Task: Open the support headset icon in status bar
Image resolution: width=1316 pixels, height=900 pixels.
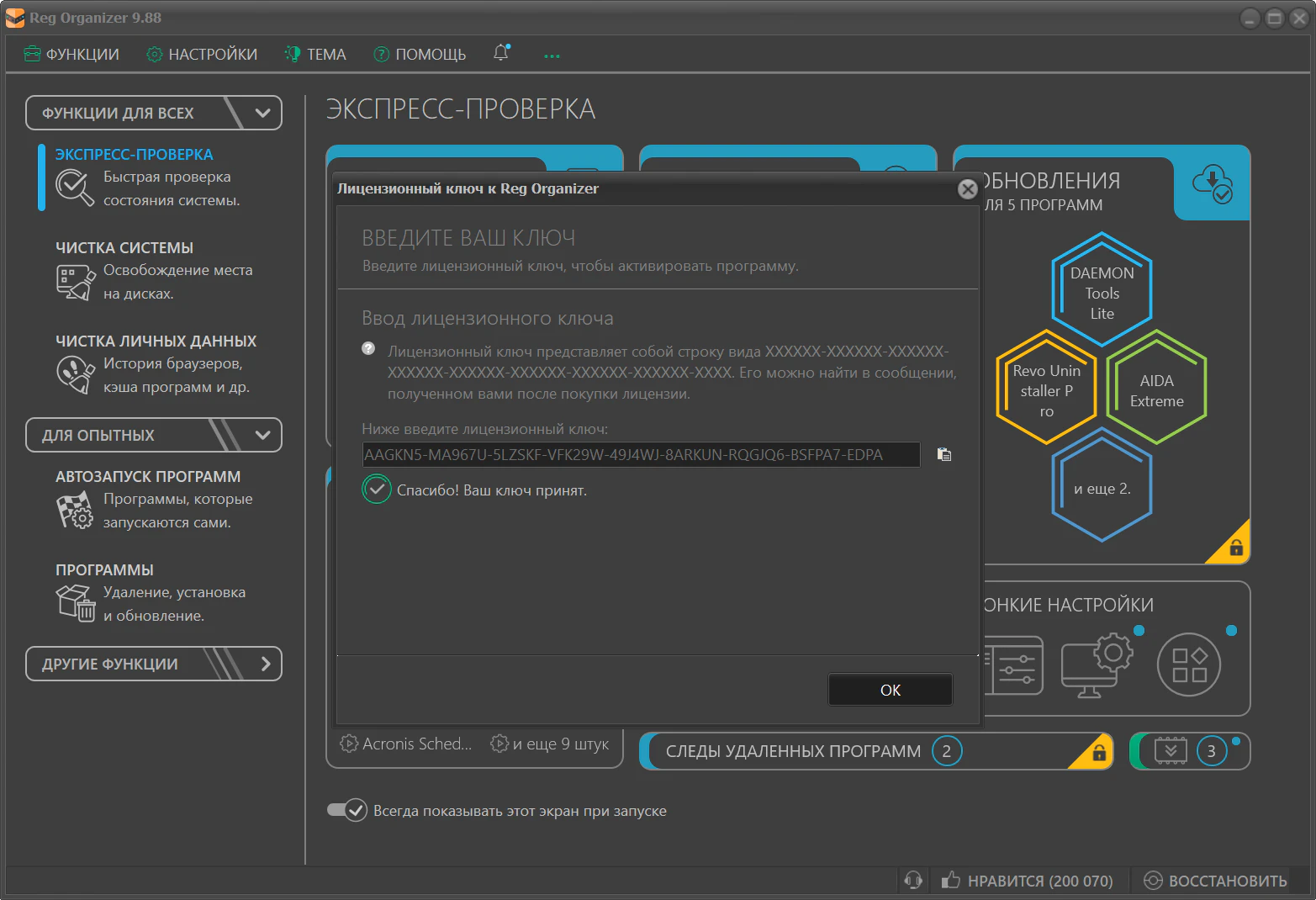Action: [913, 881]
